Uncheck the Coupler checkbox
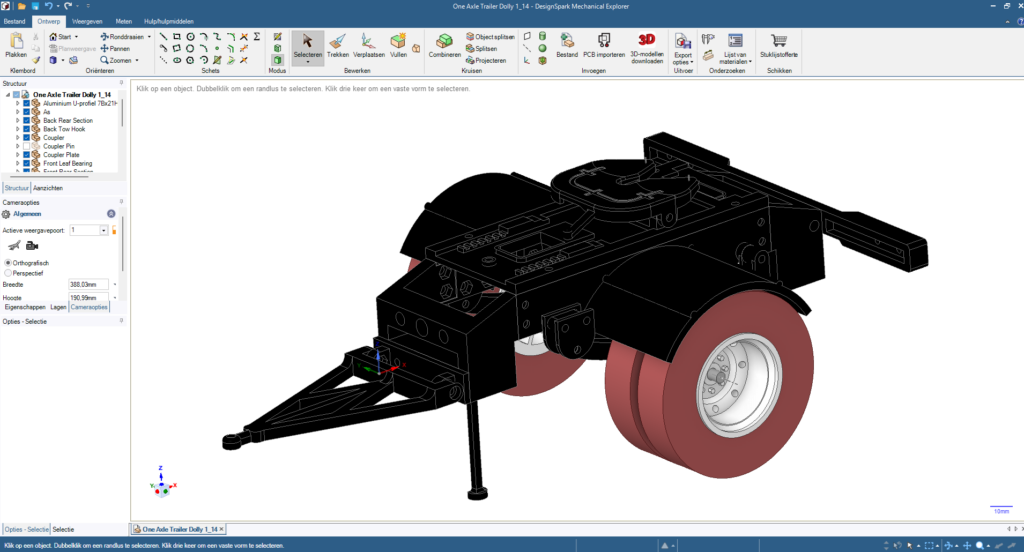1024x552 pixels. (27, 138)
